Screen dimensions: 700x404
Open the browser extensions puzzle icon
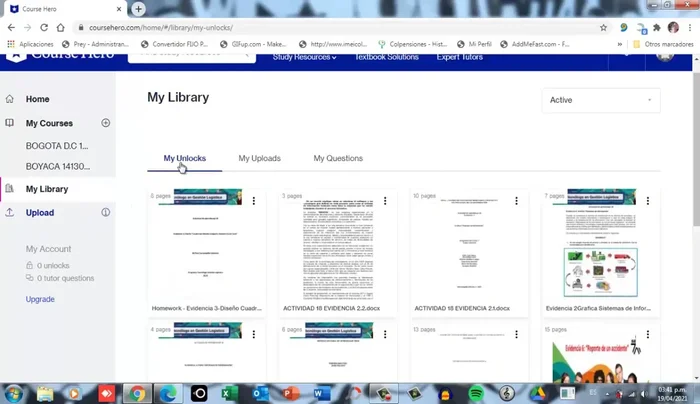657,28
